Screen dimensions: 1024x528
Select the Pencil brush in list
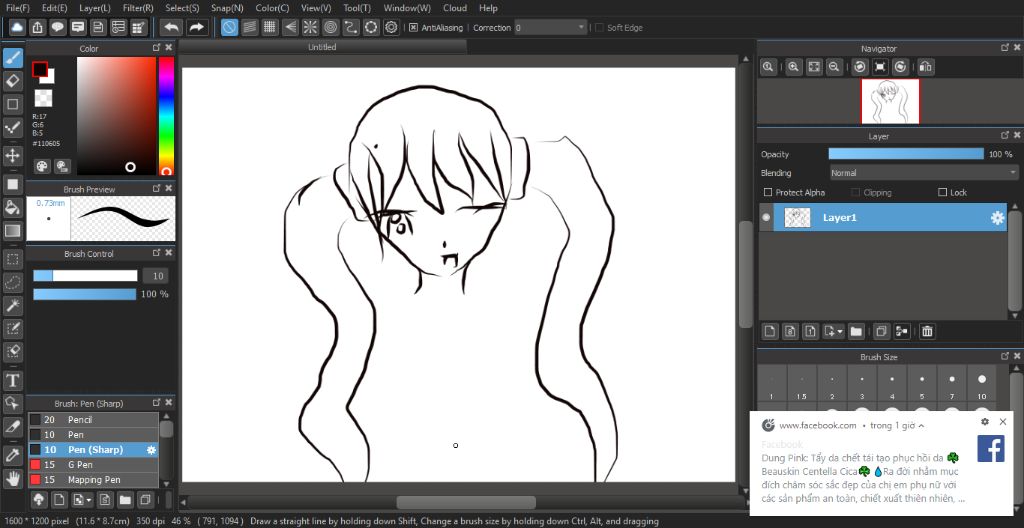click(93, 420)
